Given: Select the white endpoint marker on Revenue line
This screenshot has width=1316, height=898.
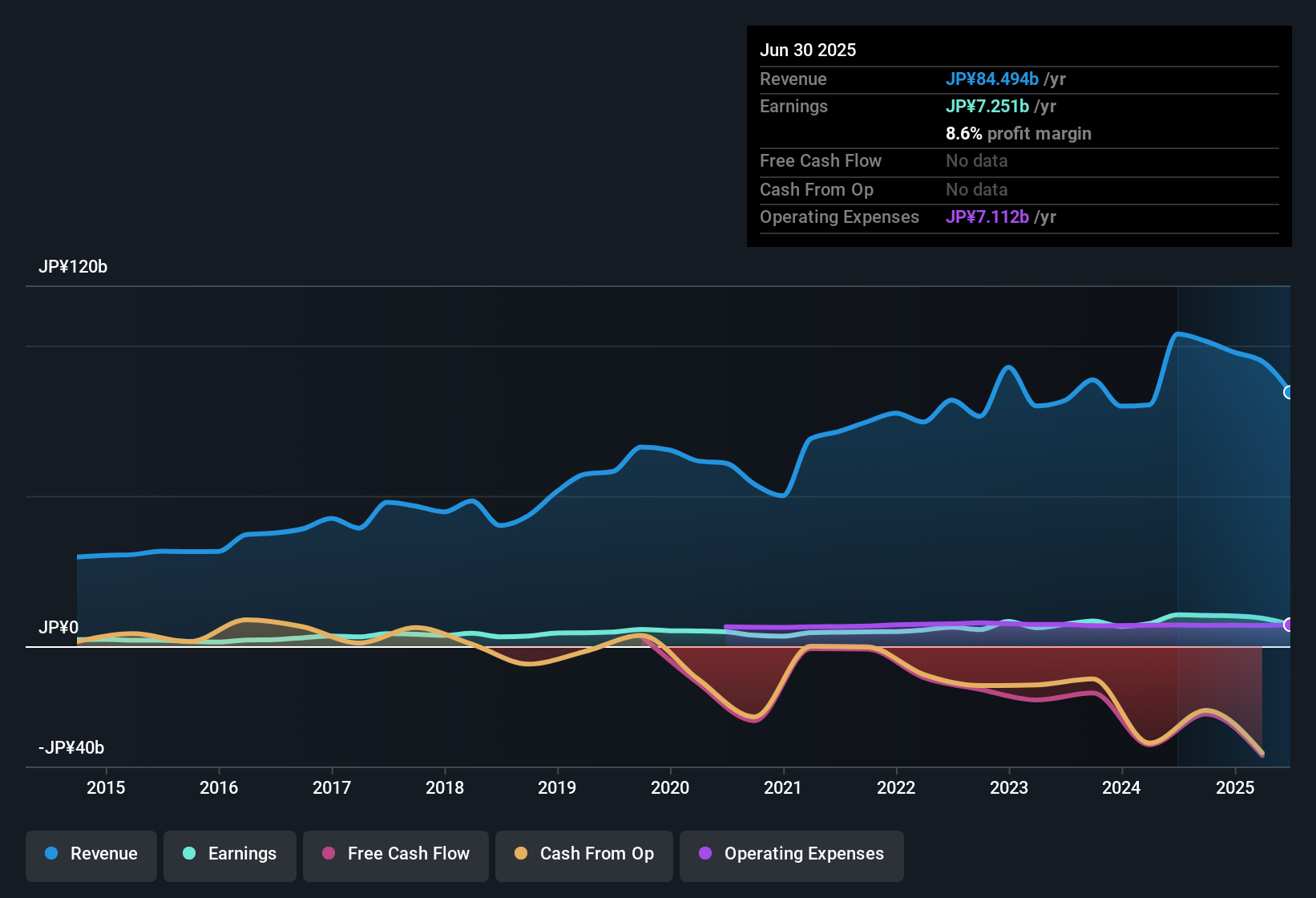Looking at the screenshot, I should click(1289, 393).
